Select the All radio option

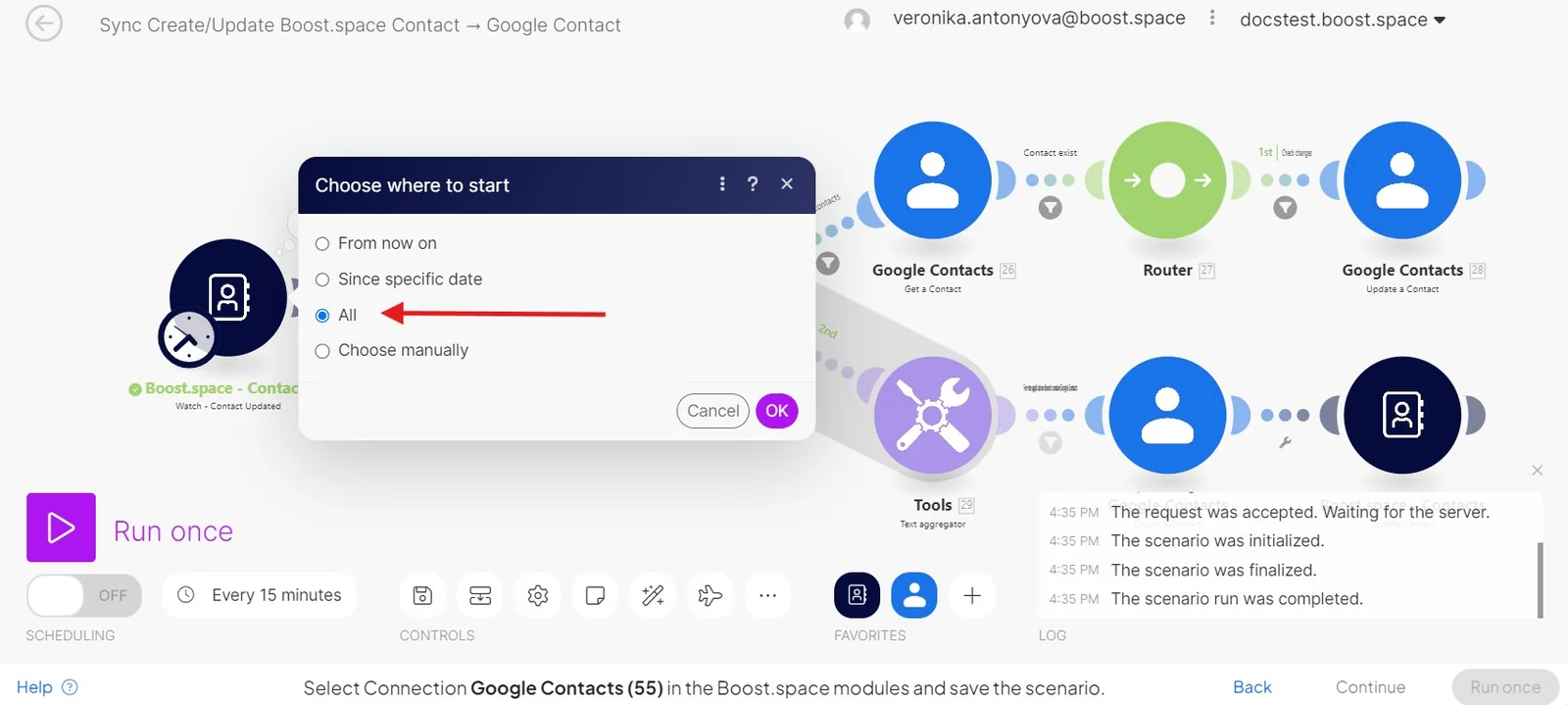[322, 316]
